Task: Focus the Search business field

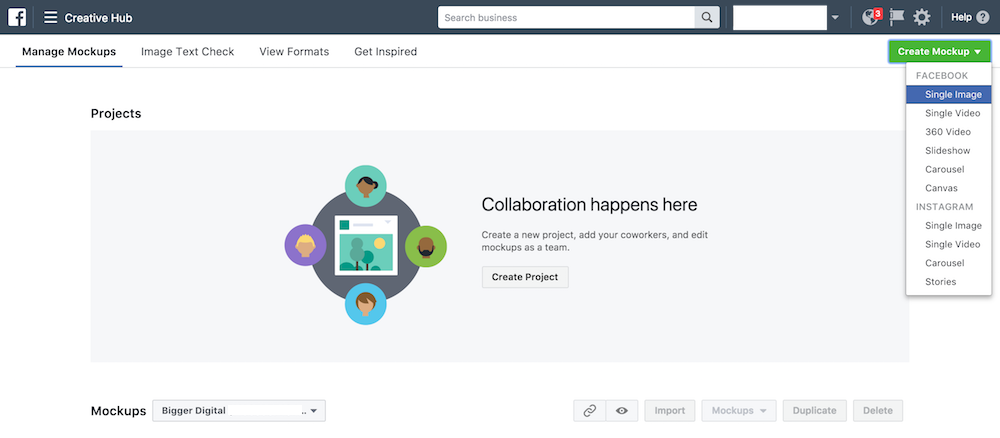Action: (x=566, y=17)
